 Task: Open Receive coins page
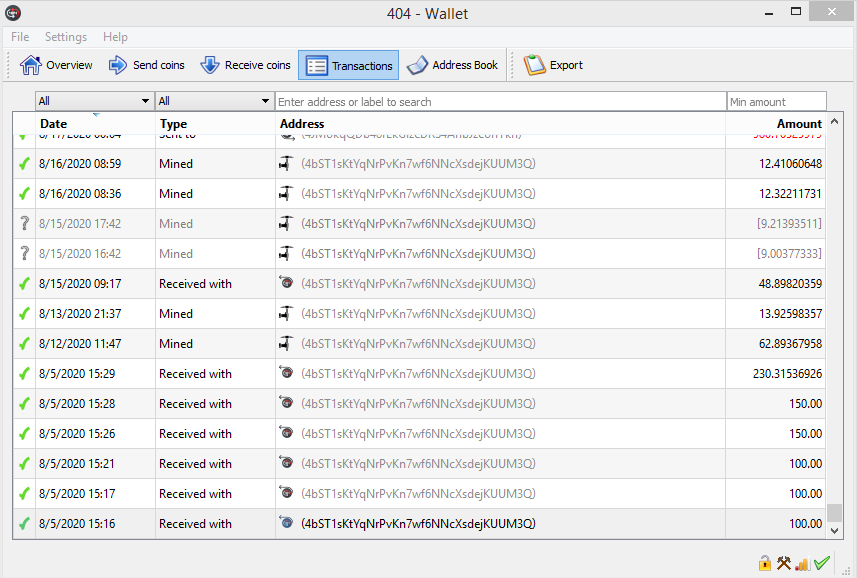tap(245, 65)
